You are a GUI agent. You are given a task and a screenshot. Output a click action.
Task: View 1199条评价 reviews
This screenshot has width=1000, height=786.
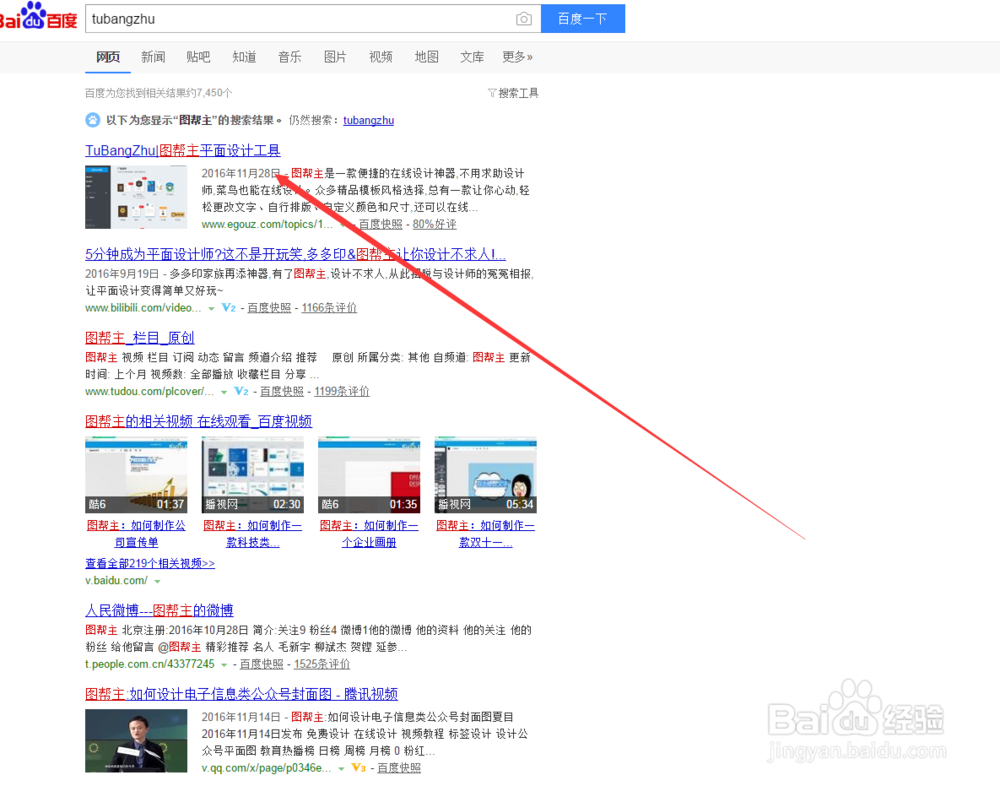(x=342, y=392)
